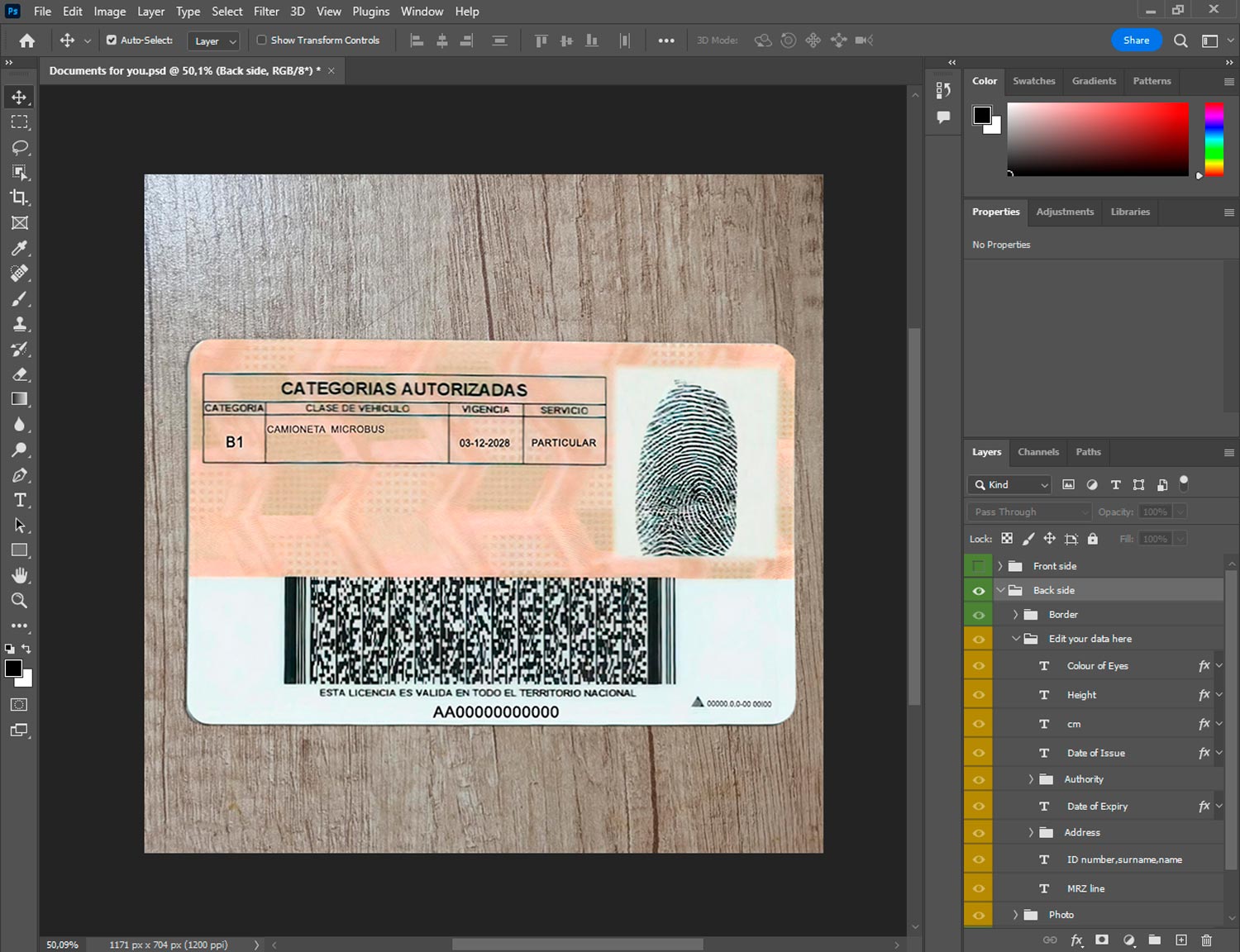Select the Crop tool

click(x=19, y=198)
